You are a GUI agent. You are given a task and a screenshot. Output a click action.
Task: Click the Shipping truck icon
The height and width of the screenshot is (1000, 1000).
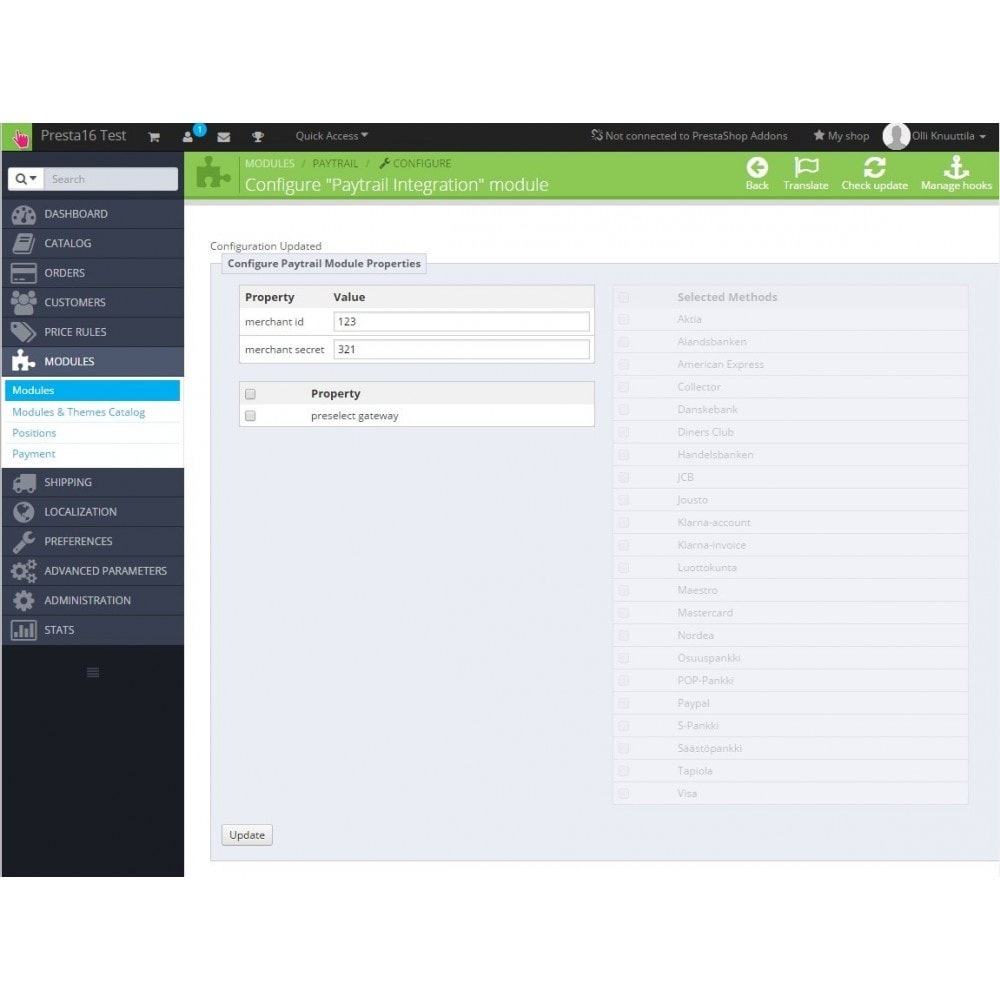(24, 483)
